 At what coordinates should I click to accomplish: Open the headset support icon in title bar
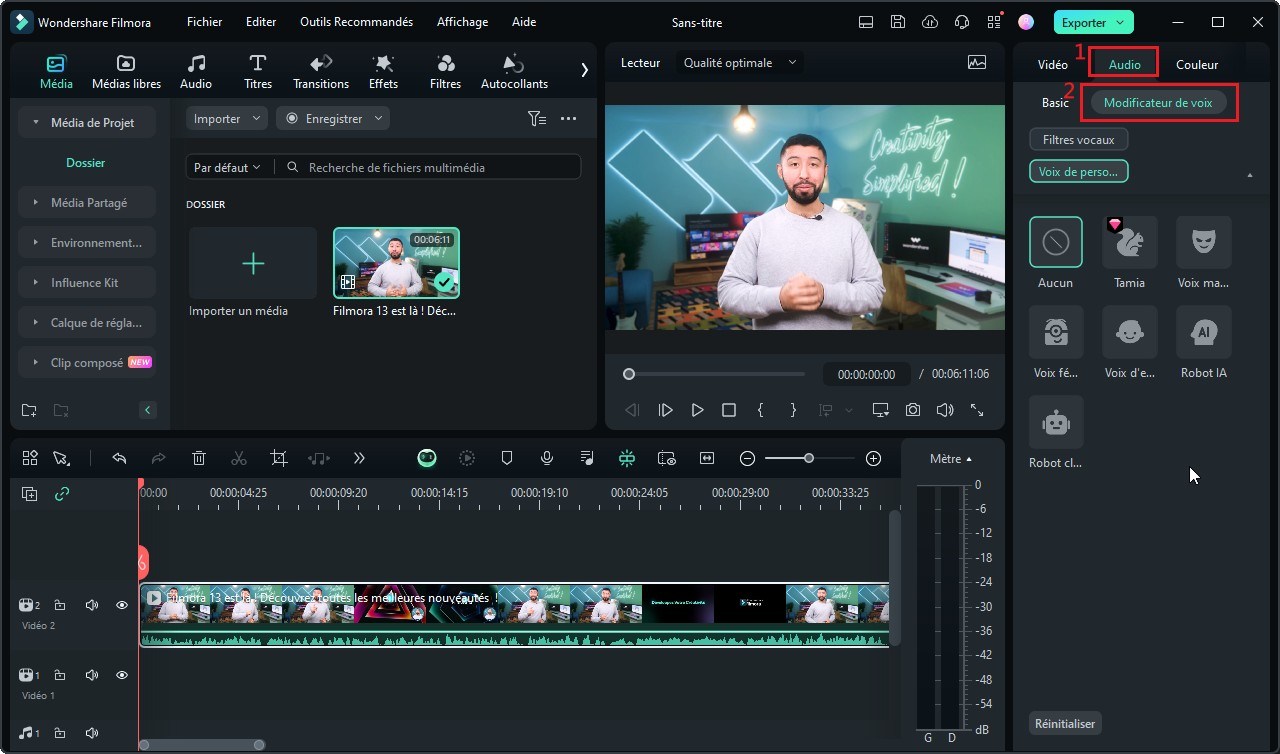[962, 22]
